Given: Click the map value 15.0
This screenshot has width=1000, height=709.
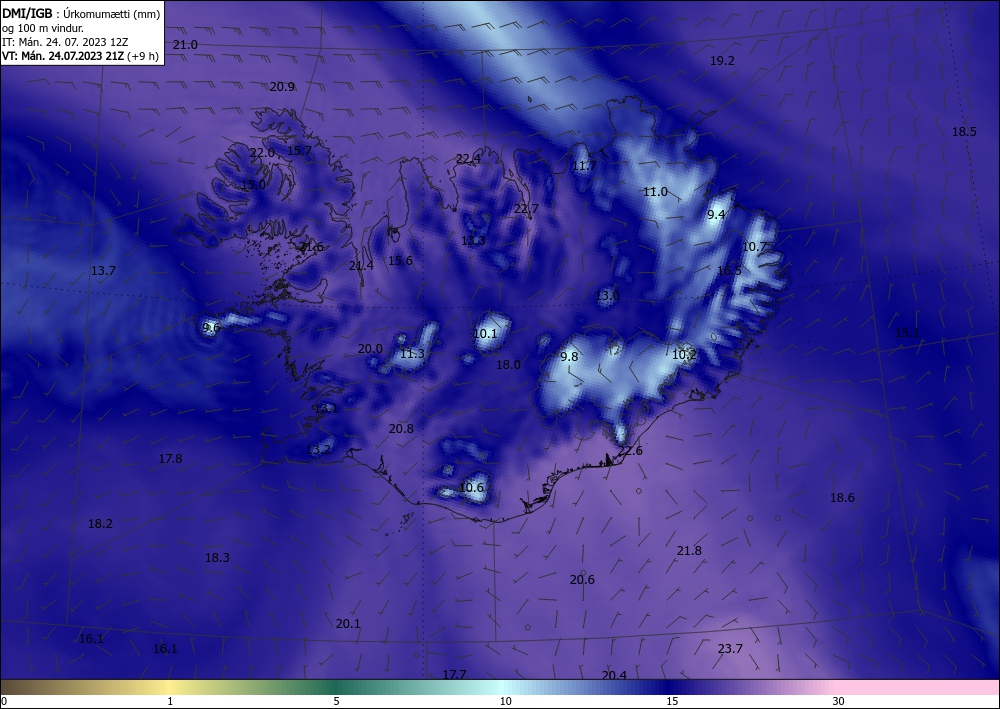Looking at the screenshot, I should coord(253,185).
